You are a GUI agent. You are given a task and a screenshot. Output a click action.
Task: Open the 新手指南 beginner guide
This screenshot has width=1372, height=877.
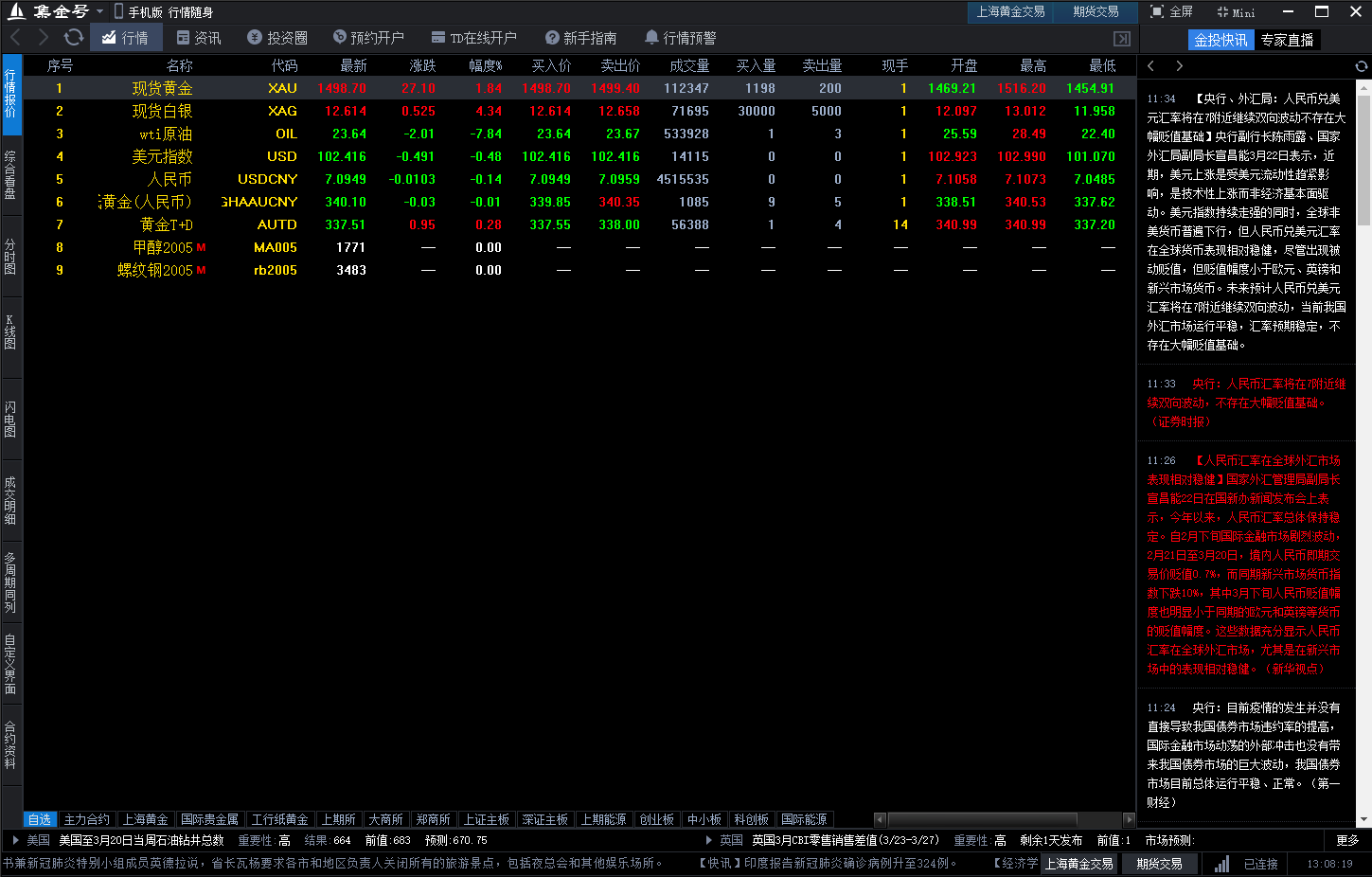pos(580,38)
